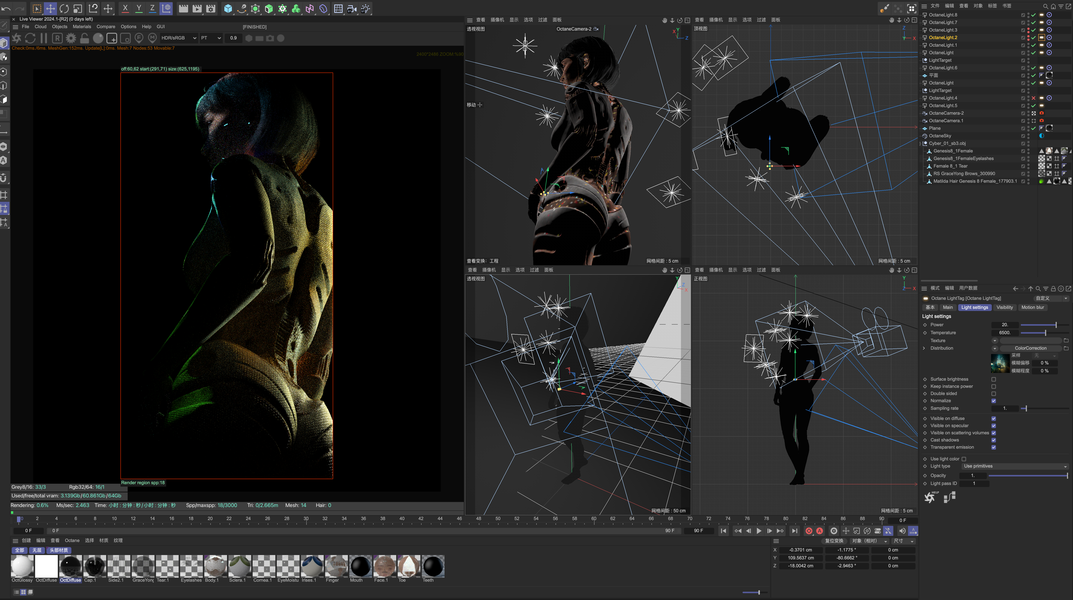Toggle the X axis lock
The width and height of the screenshot is (1073, 600).
click(125, 8)
